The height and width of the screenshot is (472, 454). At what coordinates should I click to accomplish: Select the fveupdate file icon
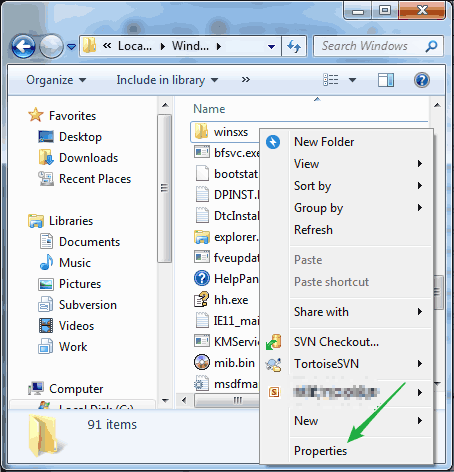tap(202, 257)
